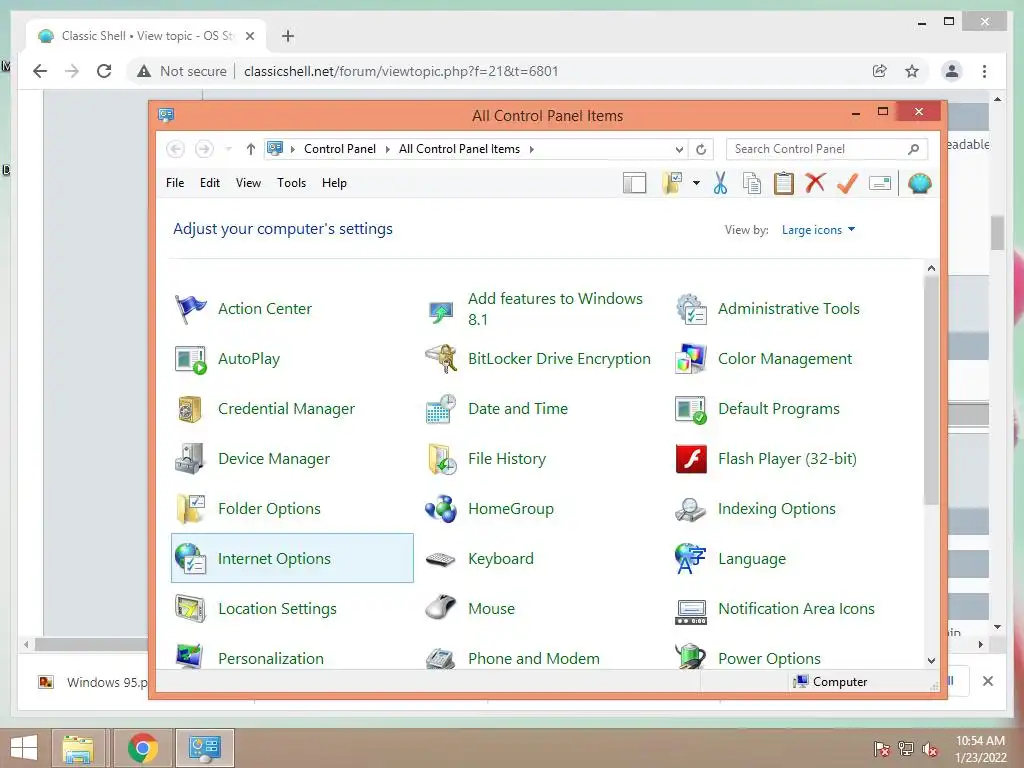Click the muted volume tray icon
Viewport: 1024px width, 768px height.
930,749
